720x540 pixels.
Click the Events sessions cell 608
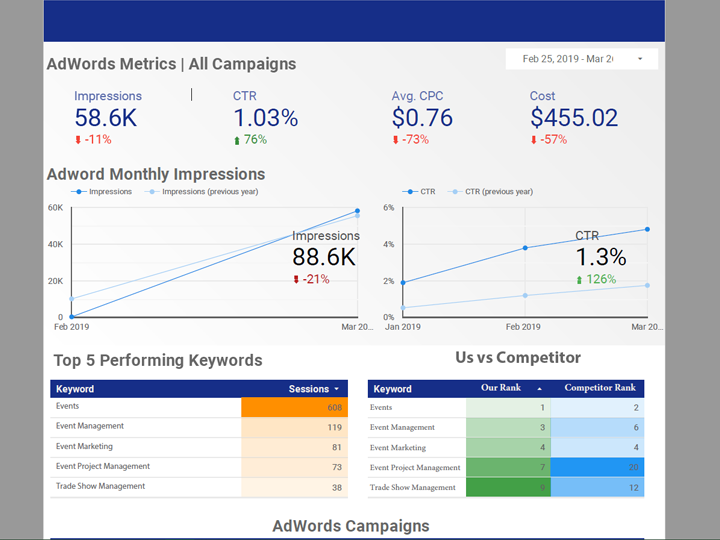tap(294, 407)
